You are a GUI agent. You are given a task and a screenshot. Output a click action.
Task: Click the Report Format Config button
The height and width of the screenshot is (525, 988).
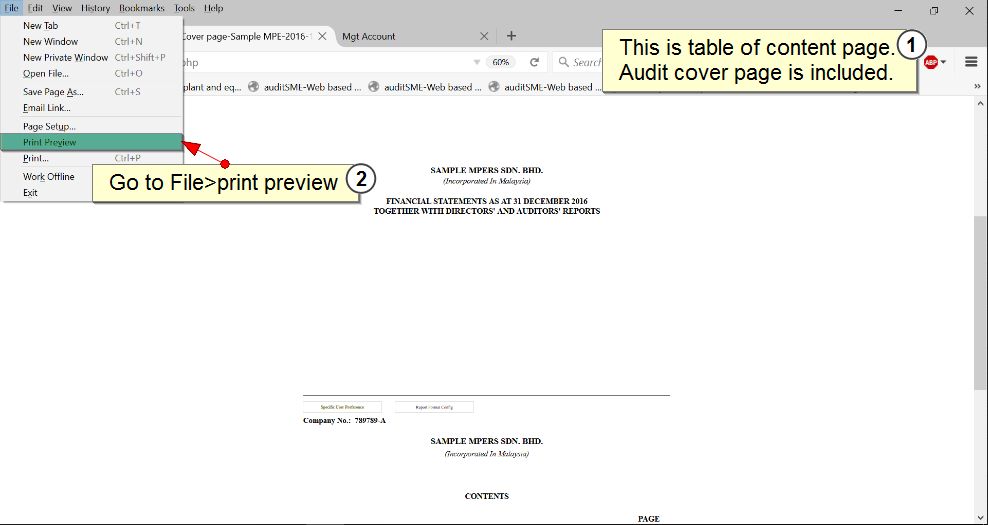coord(434,407)
